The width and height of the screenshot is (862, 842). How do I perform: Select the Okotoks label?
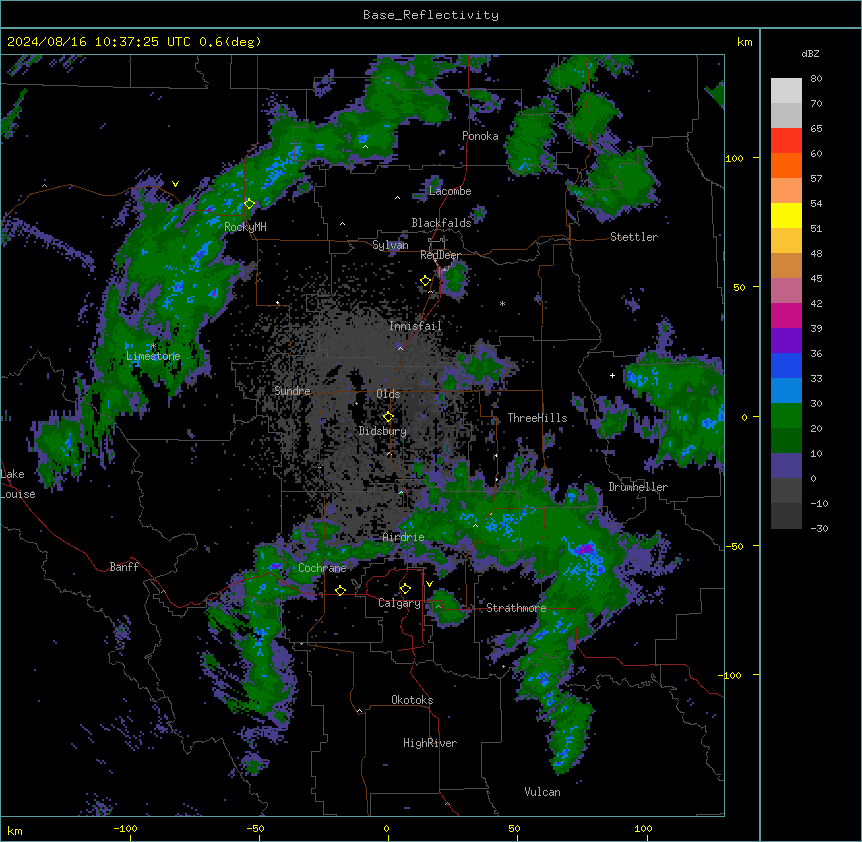(x=412, y=700)
